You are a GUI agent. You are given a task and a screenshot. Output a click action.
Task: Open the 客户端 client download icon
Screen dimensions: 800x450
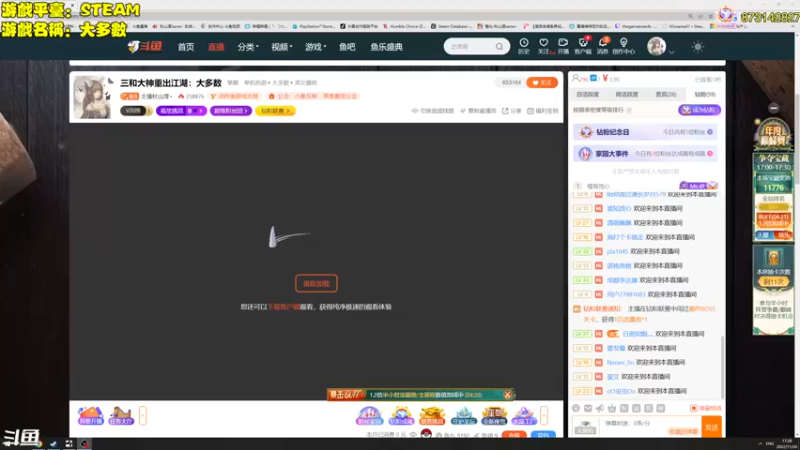coord(583,46)
